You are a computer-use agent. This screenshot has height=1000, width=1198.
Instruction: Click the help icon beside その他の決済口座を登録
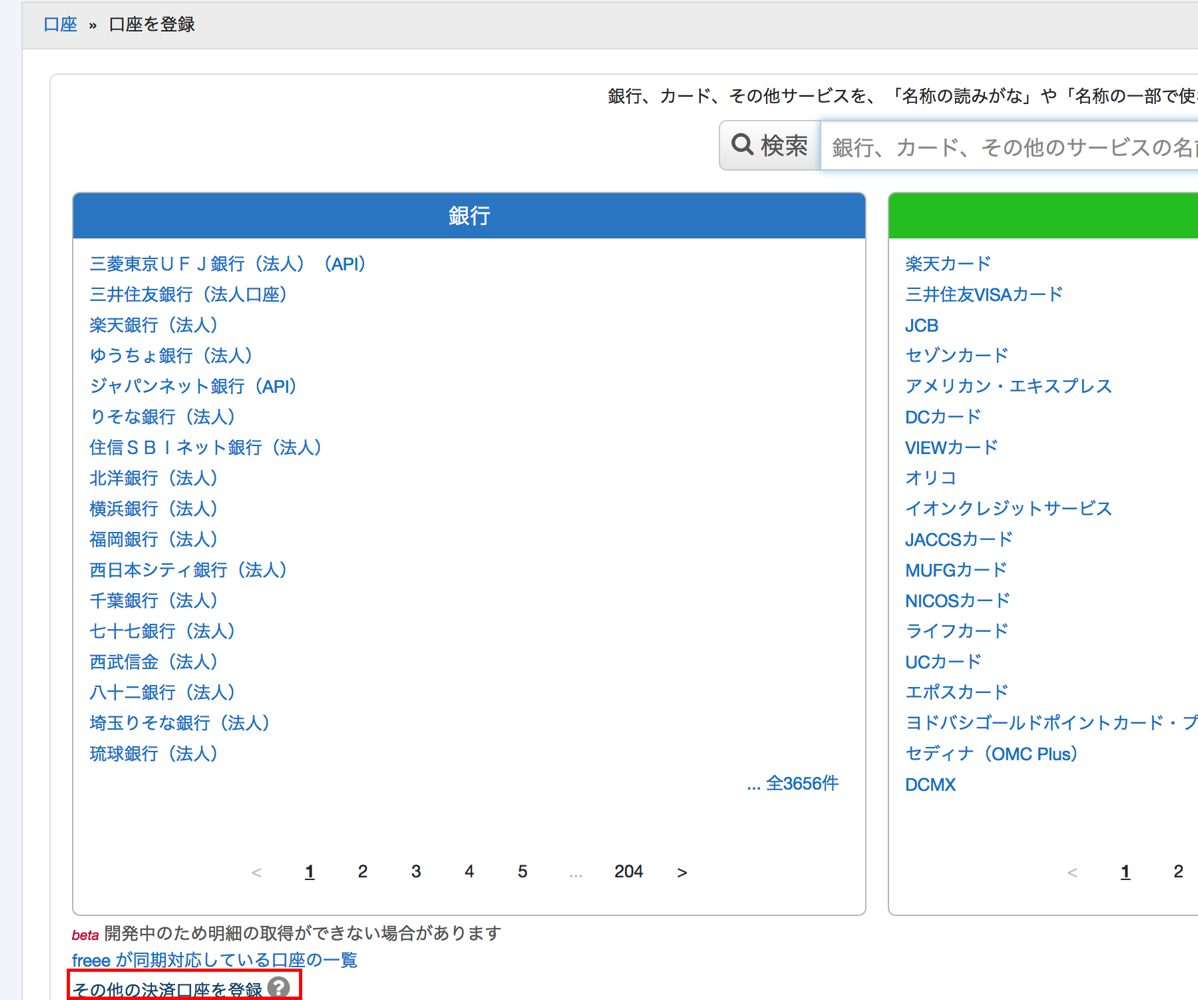(279, 988)
